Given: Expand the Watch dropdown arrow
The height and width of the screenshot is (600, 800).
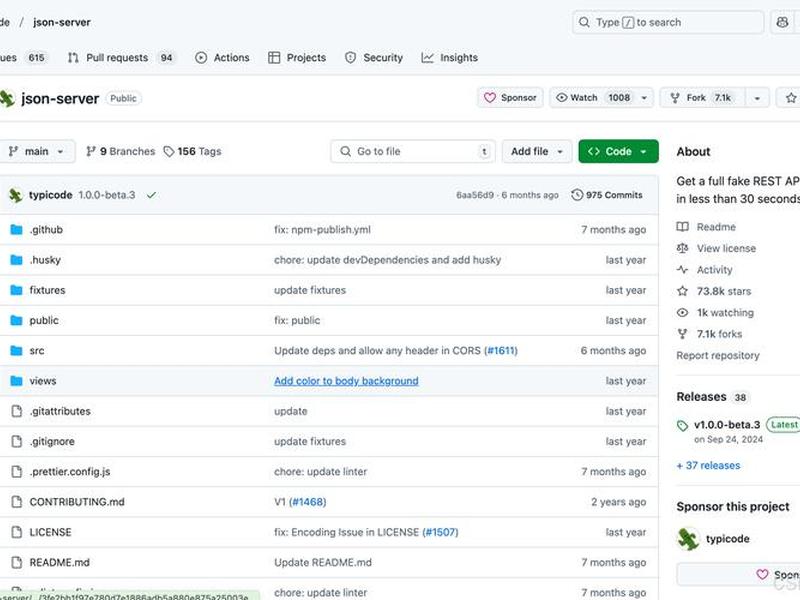Looking at the screenshot, I should pos(644,97).
